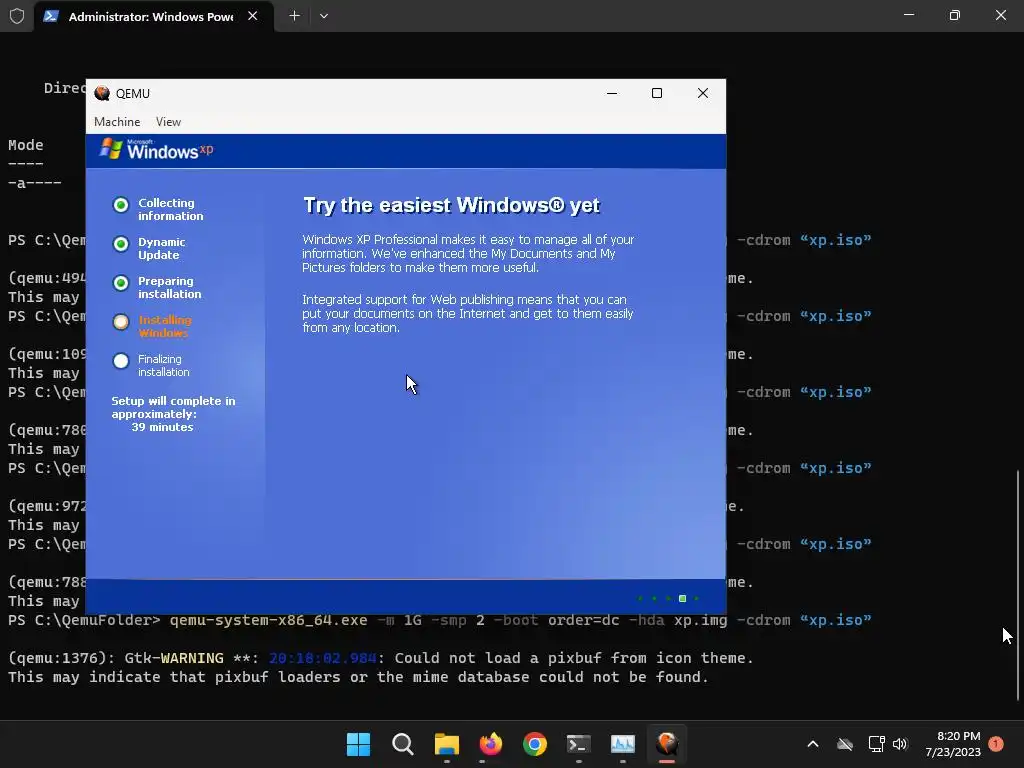Click the setup progress dots indicator

coord(668,598)
